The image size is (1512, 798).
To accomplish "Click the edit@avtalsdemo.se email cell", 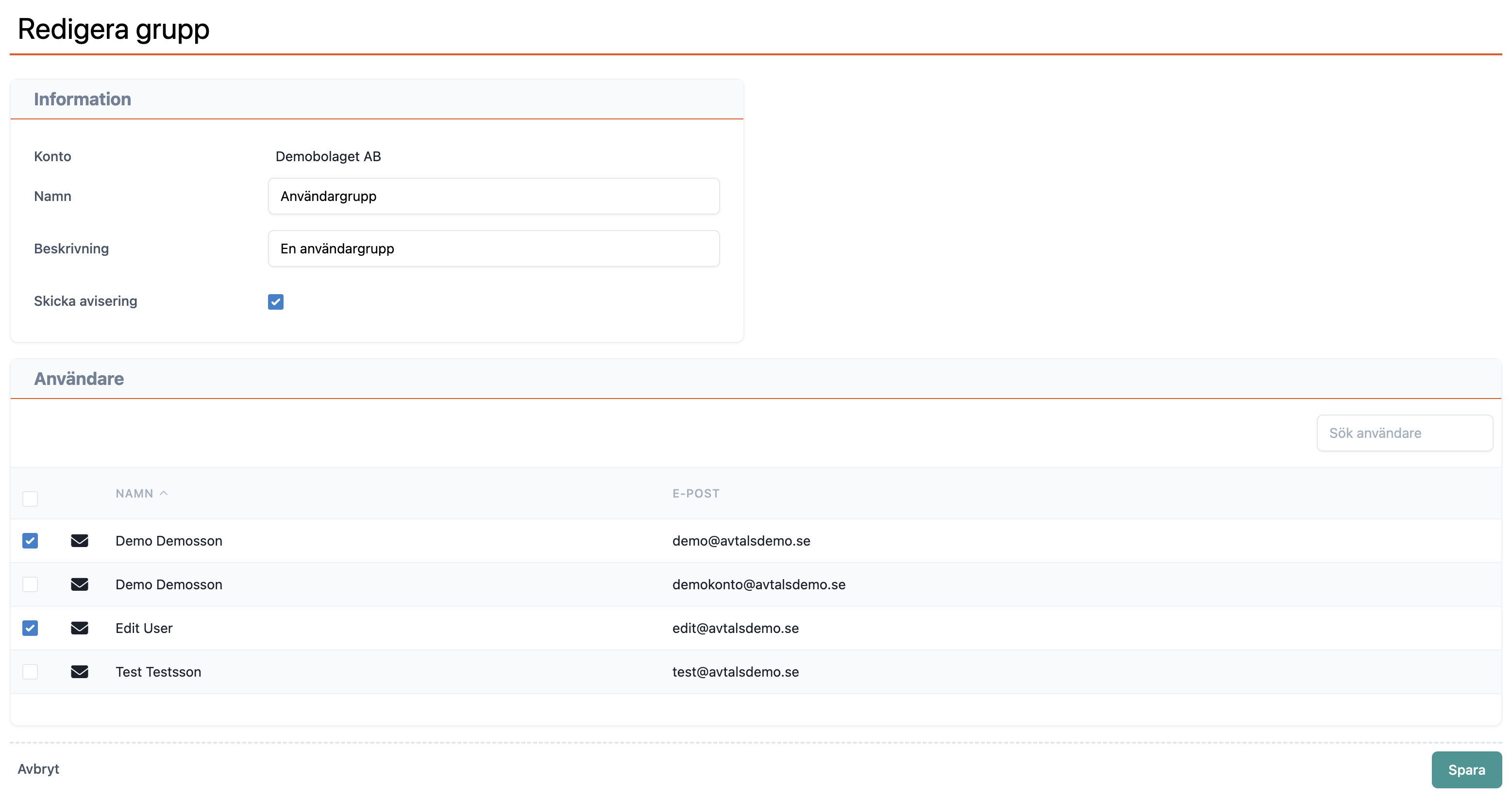I will 735,628.
